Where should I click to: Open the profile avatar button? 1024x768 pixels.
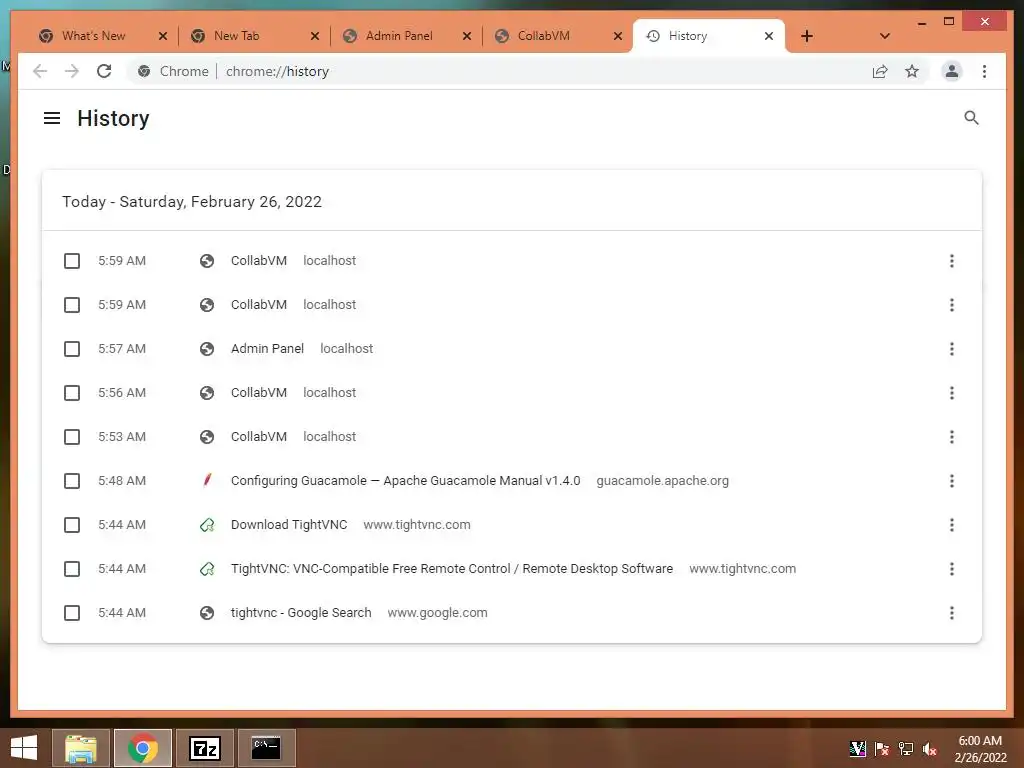tap(952, 71)
